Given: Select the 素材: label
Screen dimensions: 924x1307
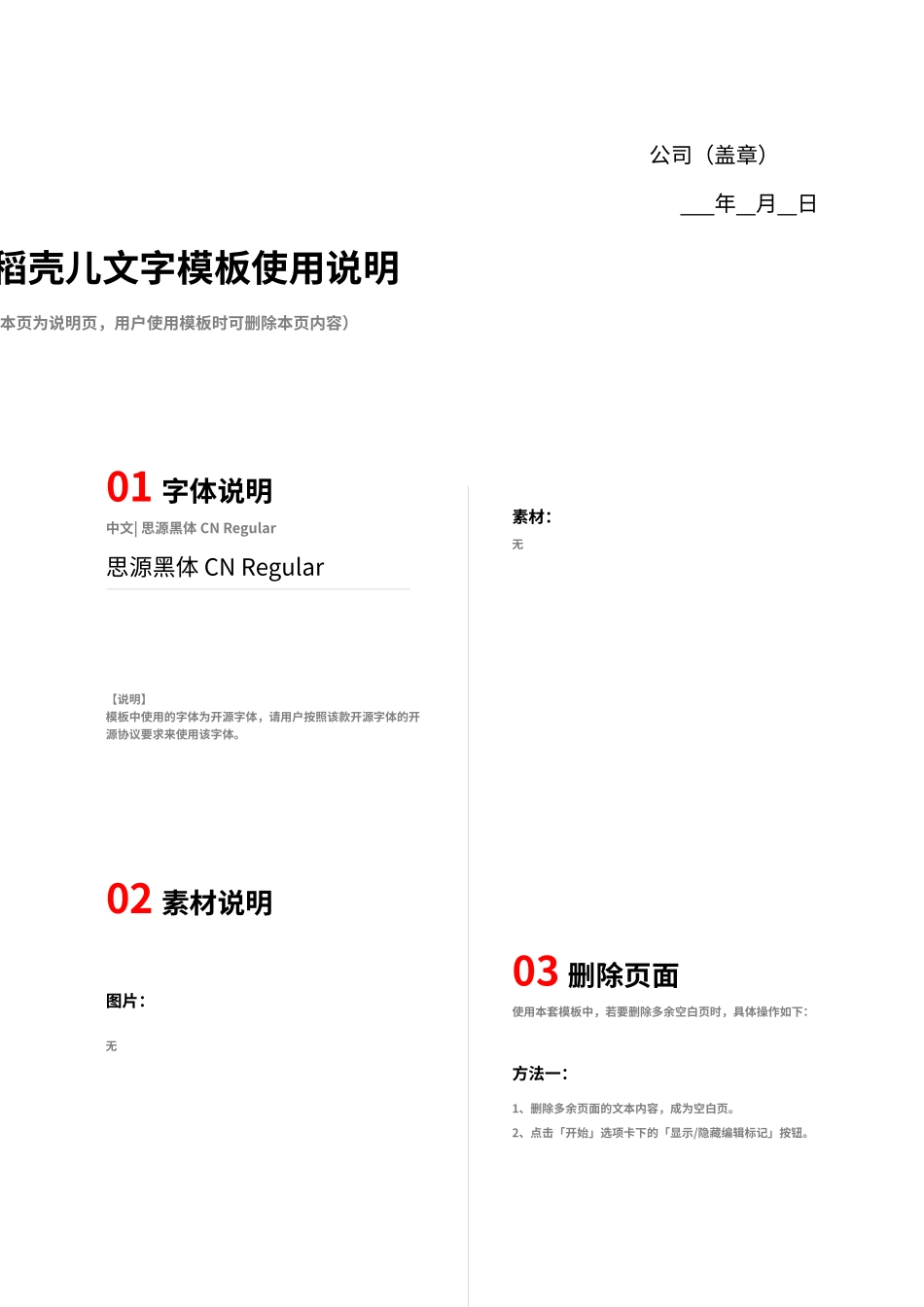Looking at the screenshot, I should 530,516.
